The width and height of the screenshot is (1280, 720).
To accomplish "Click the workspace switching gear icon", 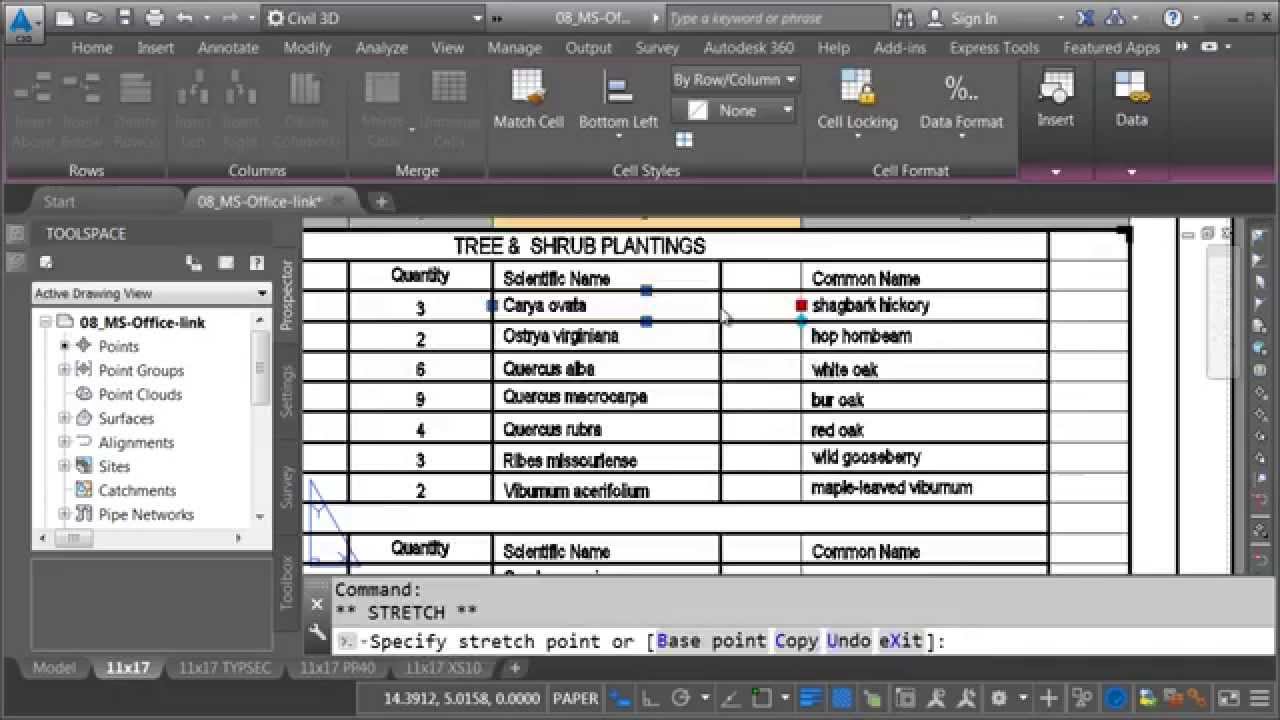I will pyautogui.click(x=997, y=698).
